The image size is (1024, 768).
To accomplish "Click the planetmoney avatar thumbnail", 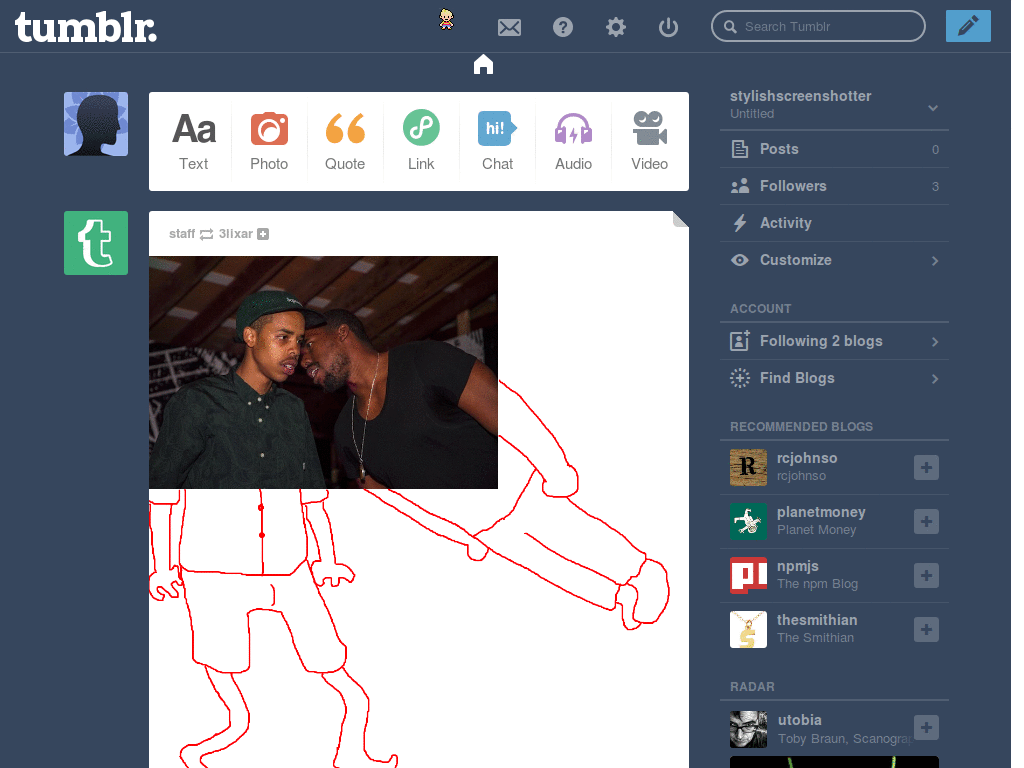I will (x=748, y=521).
